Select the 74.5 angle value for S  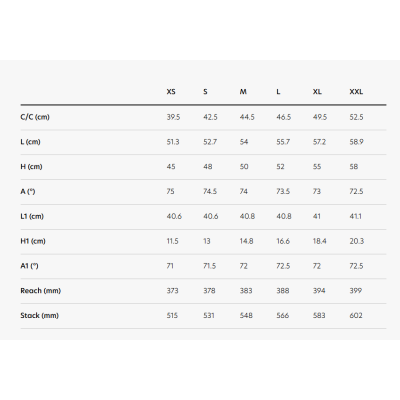click(x=210, y=191)
